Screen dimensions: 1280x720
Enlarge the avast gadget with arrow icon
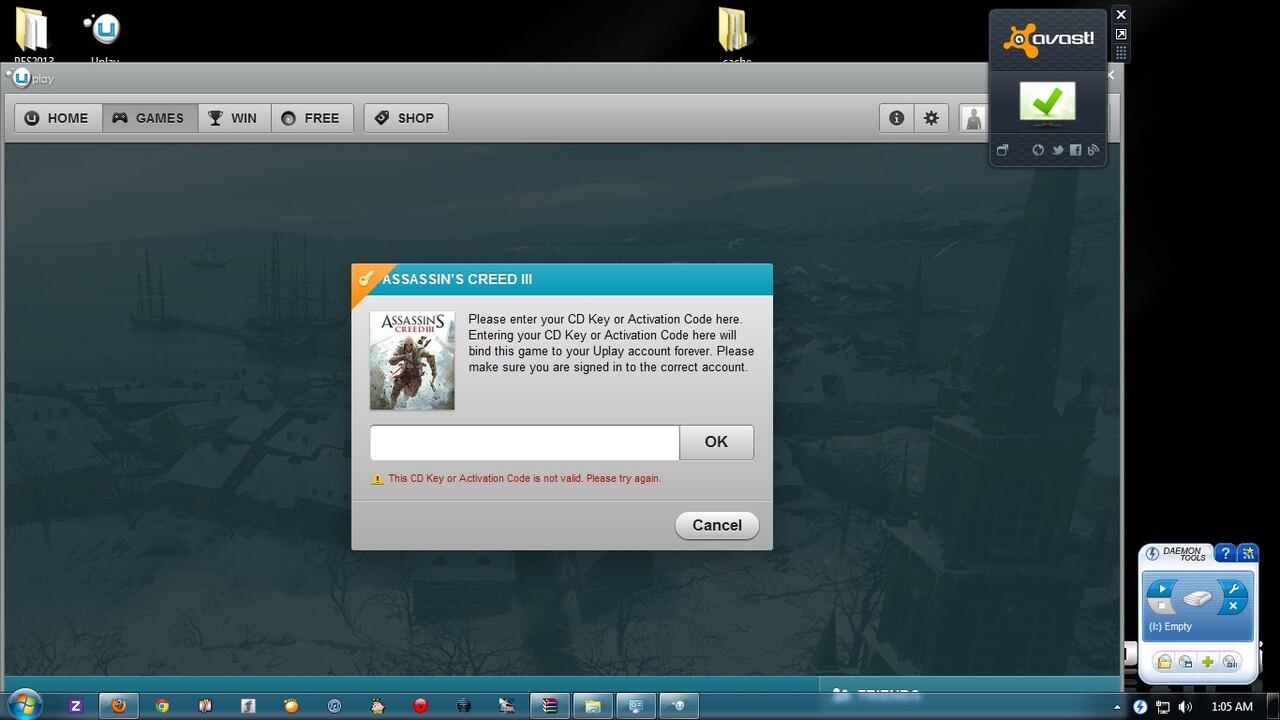pyautogui.click(x=1121, y=34)
